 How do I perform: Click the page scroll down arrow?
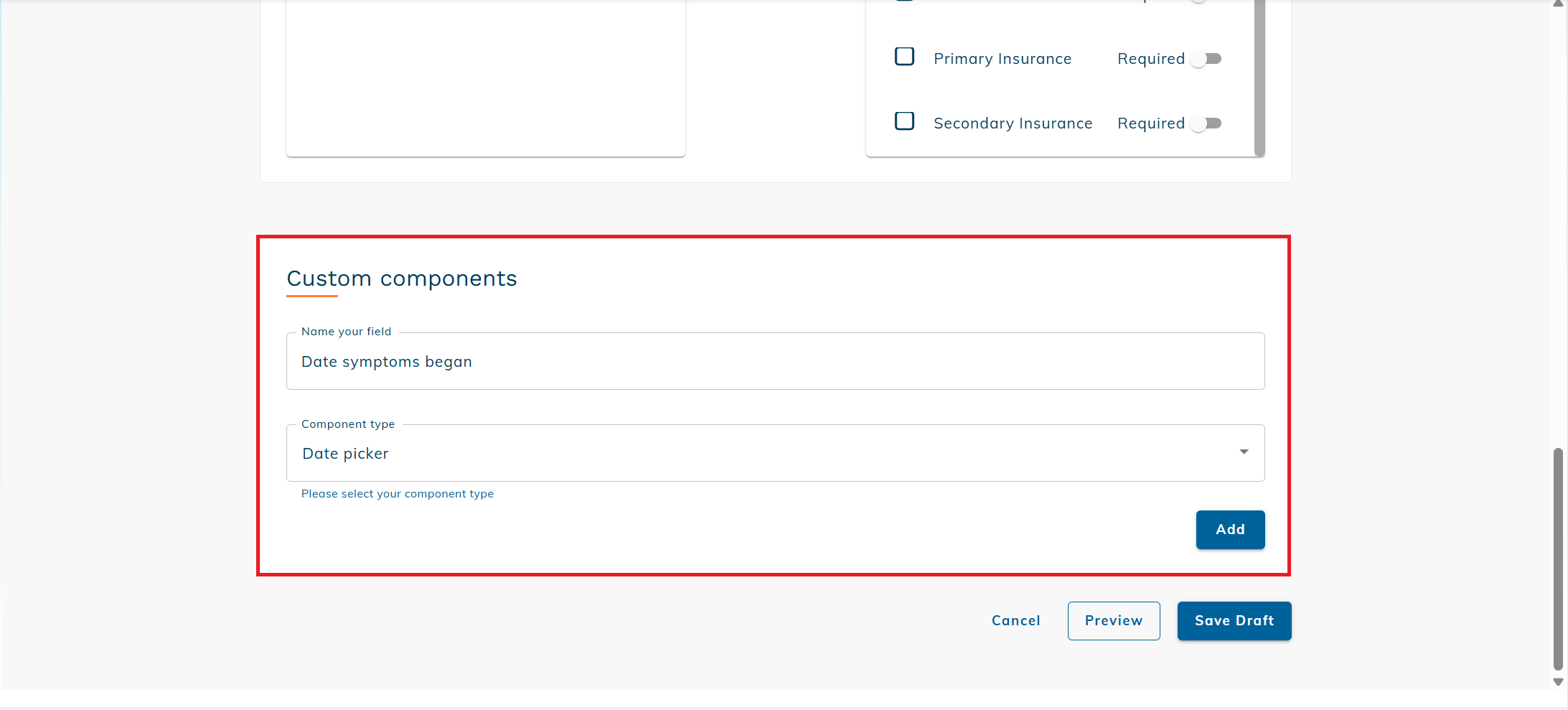coord(1558,682)
